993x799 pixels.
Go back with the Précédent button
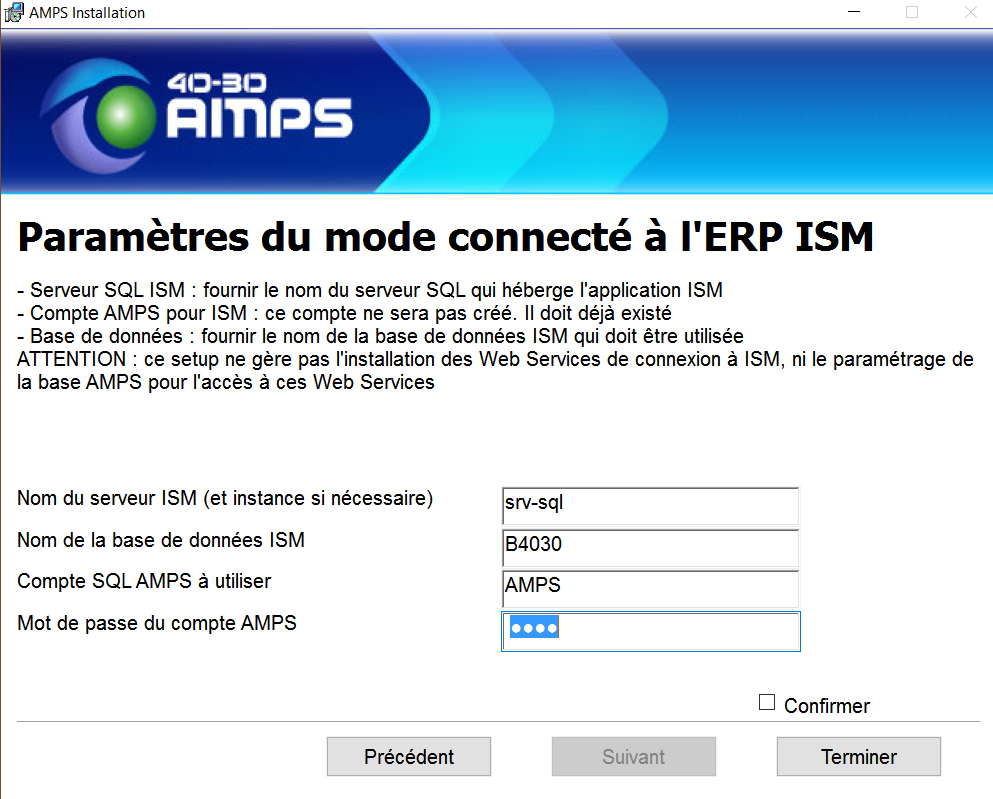(409, 757)
